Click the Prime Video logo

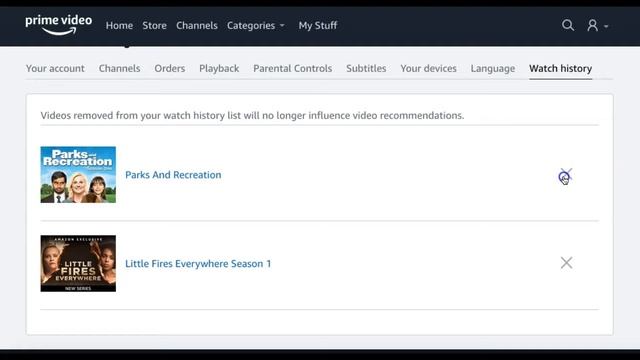[59, 25]
